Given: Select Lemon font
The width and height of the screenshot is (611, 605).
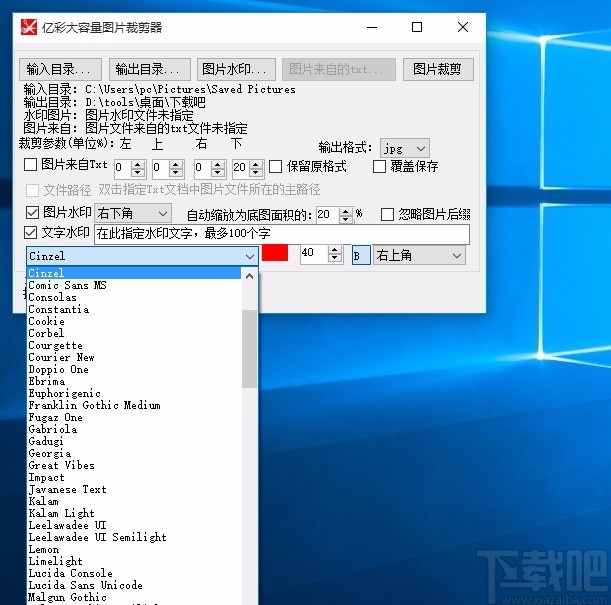Looking at the screenshot, I should coord(134,549).
